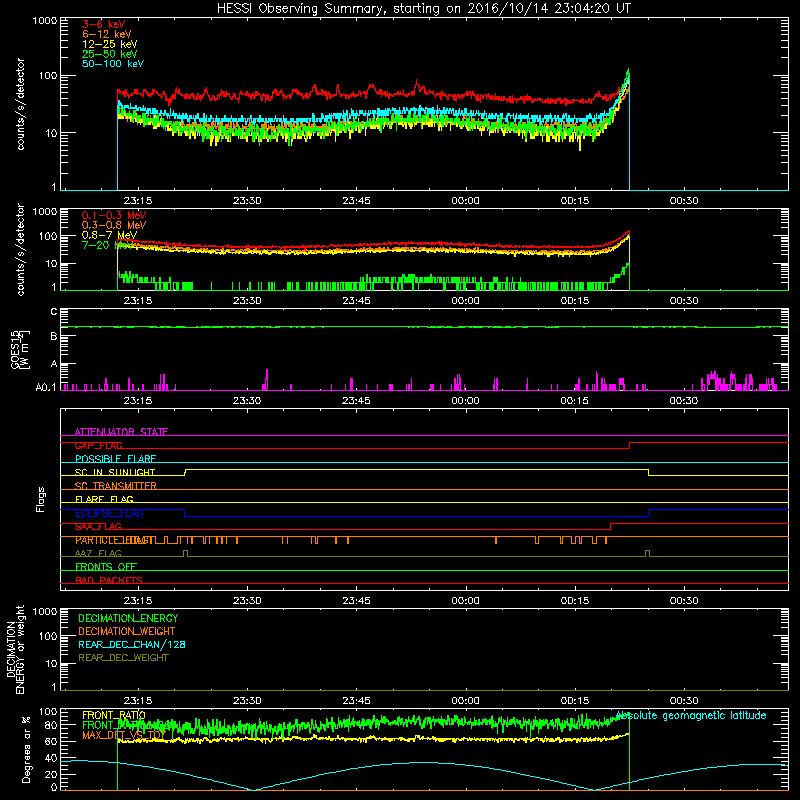The height and width of the screenshot is (800, 800).
Task: Click the 0.3-0.8 MeV legend label
Action: pos(114,225)
